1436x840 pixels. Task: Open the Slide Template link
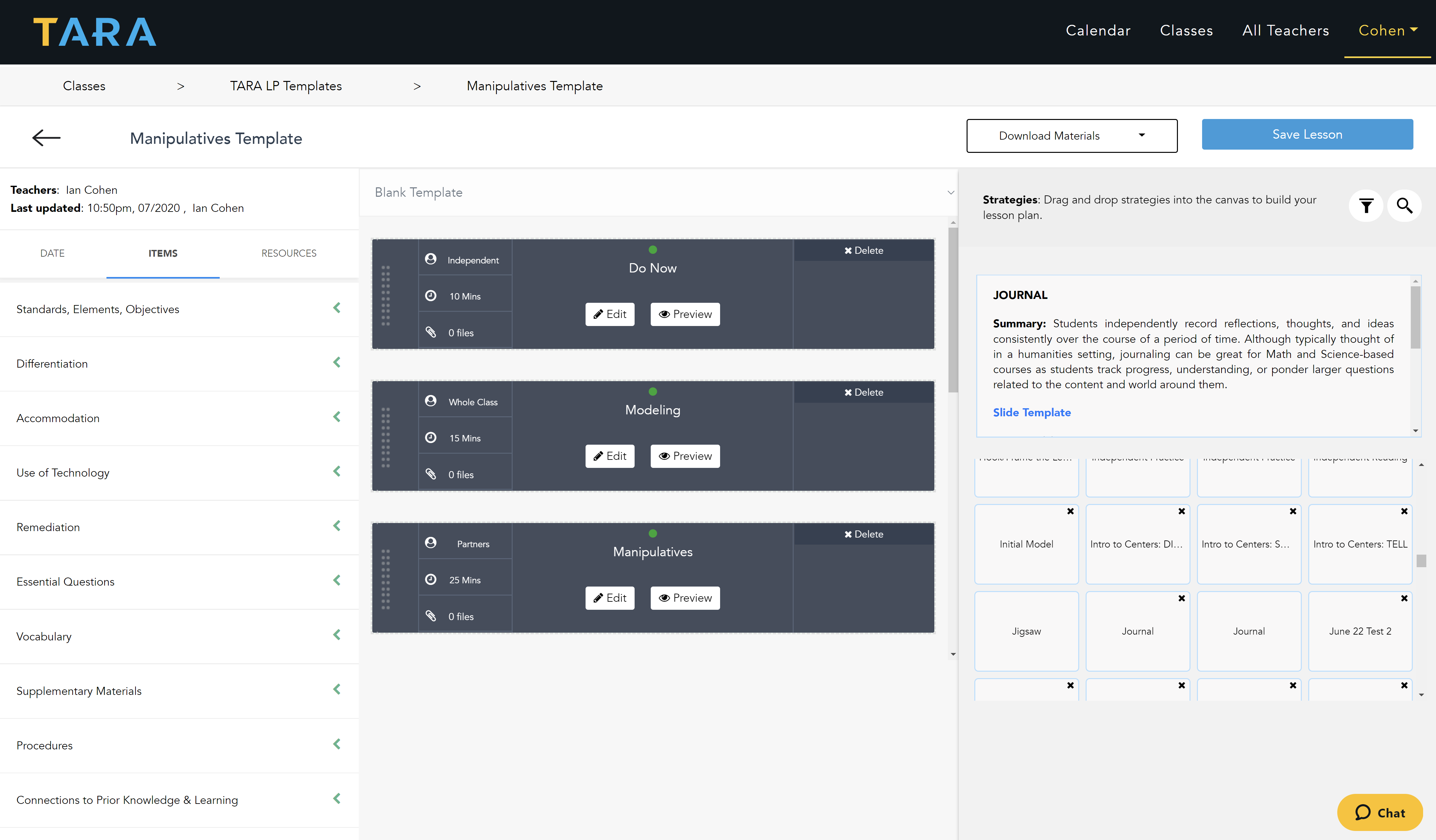1031,412
